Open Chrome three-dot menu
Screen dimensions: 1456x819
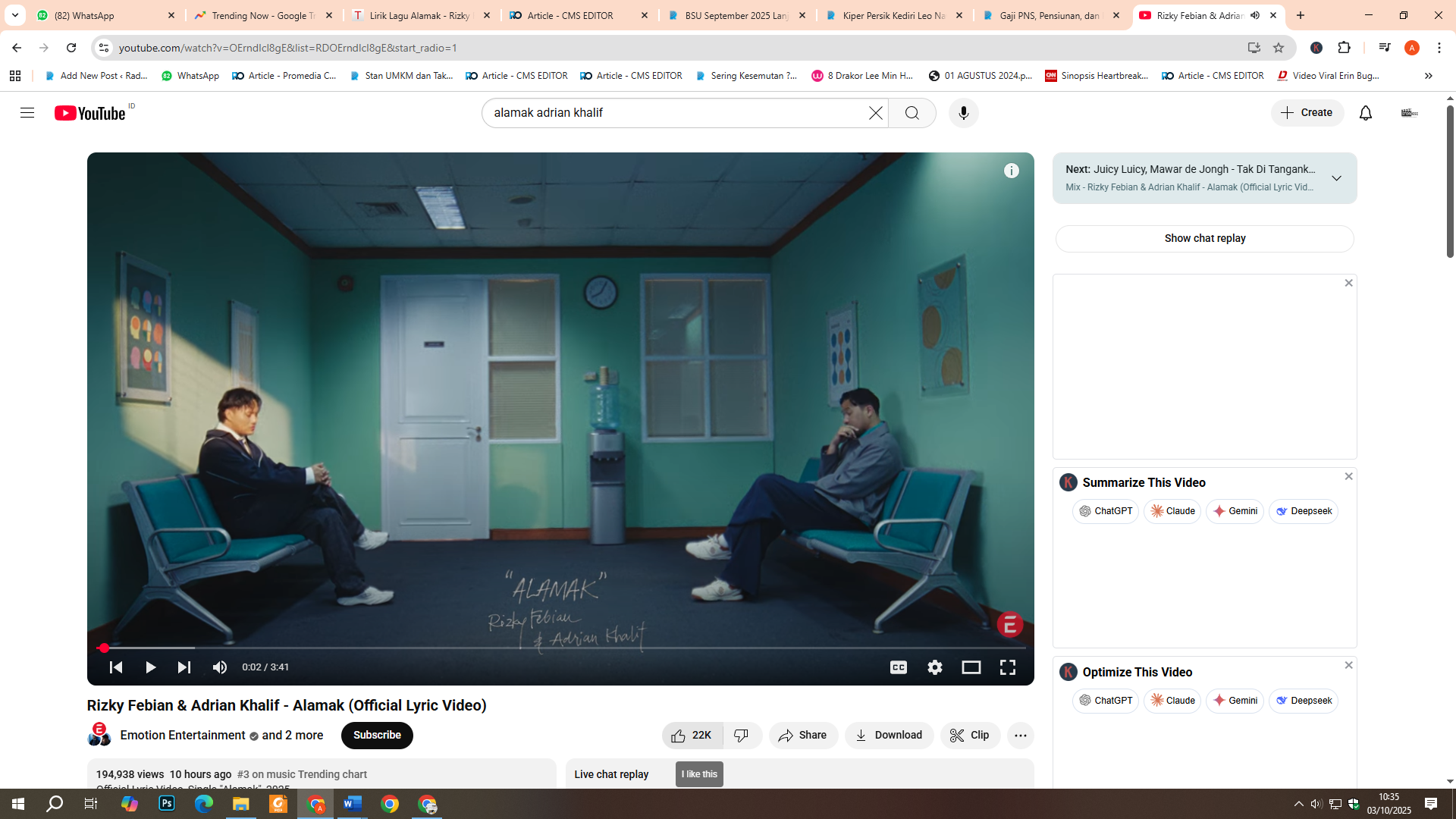pyautogui.click(x=1439, y=48)
